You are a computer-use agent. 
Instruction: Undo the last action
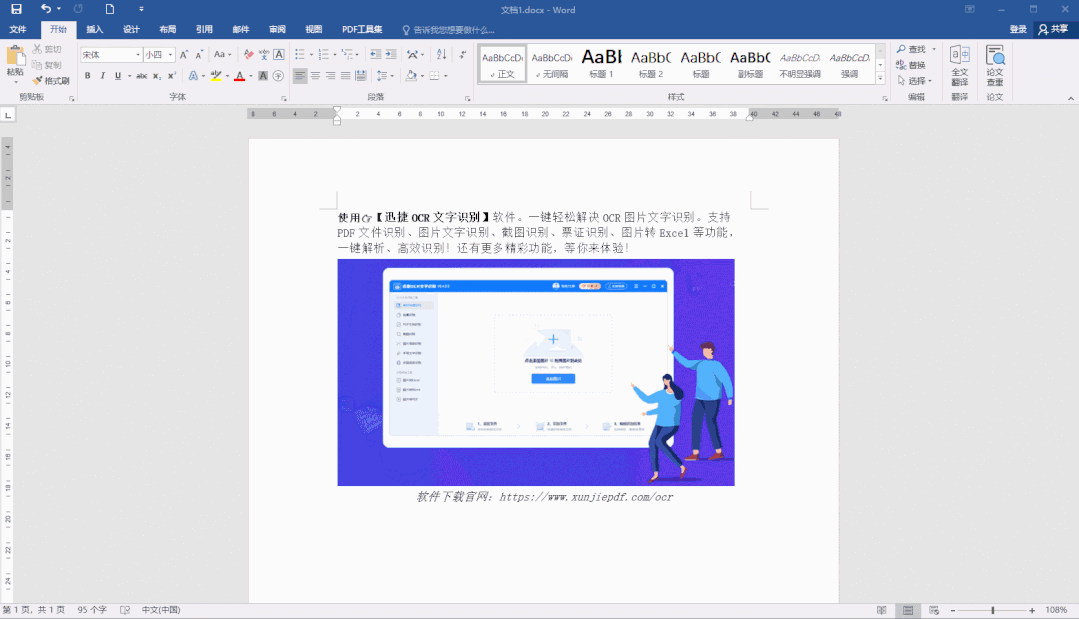point(45,9)
